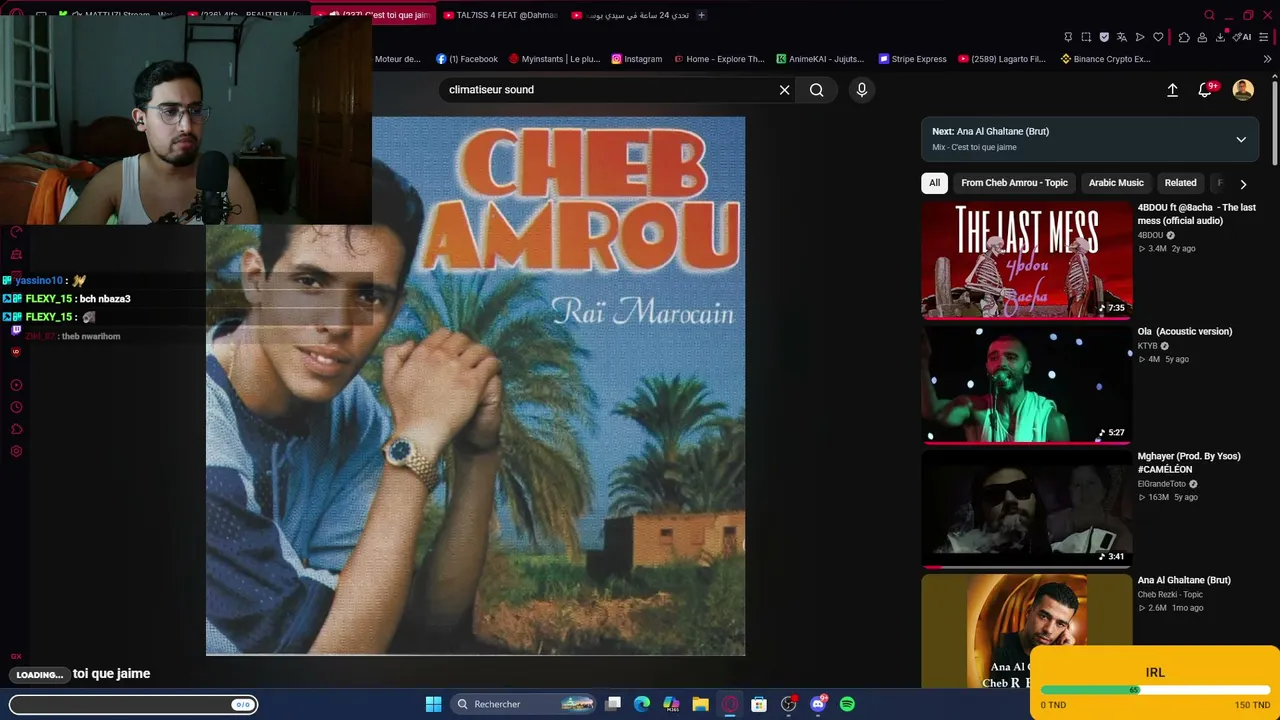Screen dimensions: 1280x720
Task: Clear the YouTube search box text
Action: coord(785,90)
